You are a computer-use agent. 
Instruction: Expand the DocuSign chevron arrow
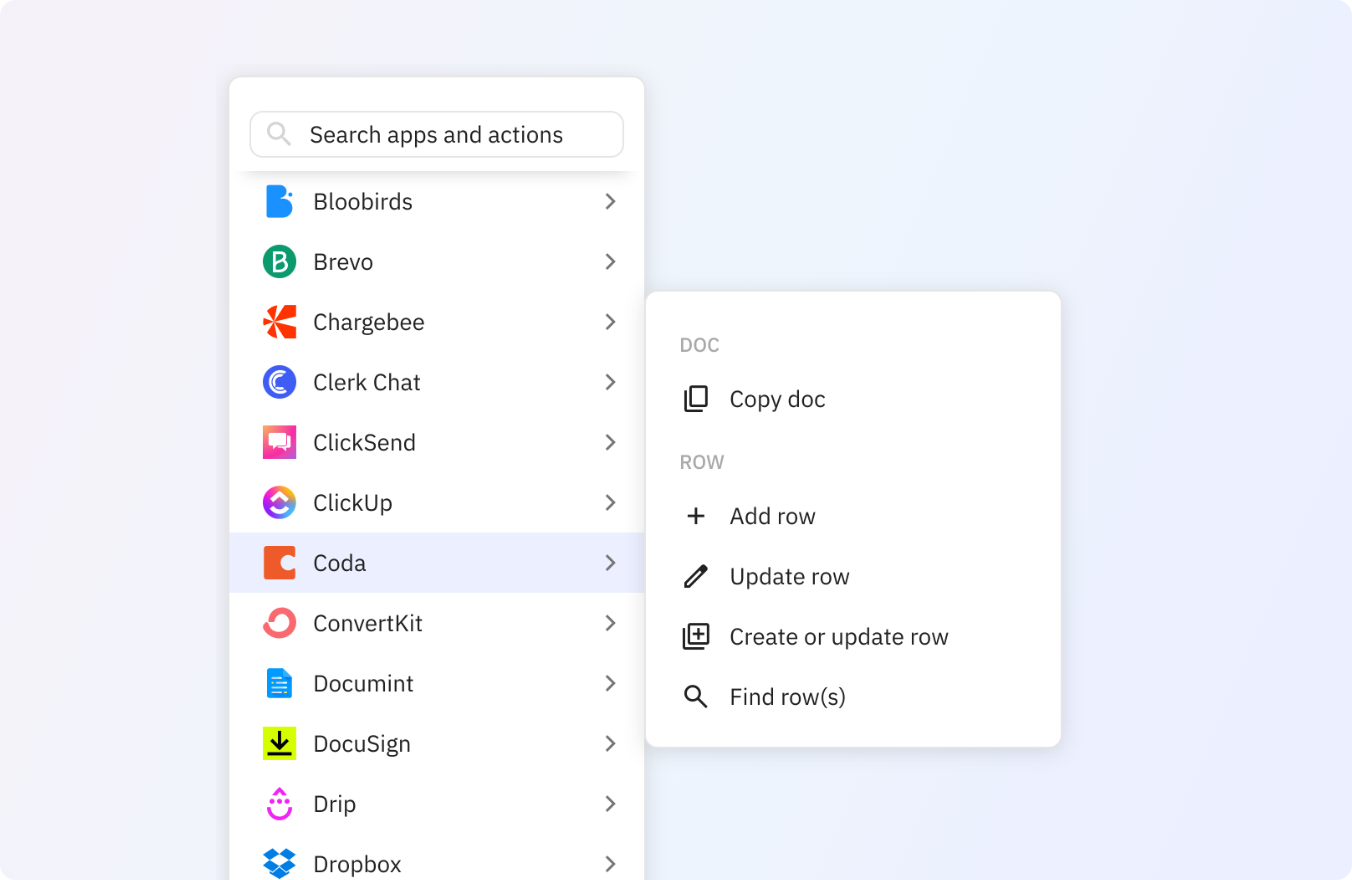click(x=610, y=743)
